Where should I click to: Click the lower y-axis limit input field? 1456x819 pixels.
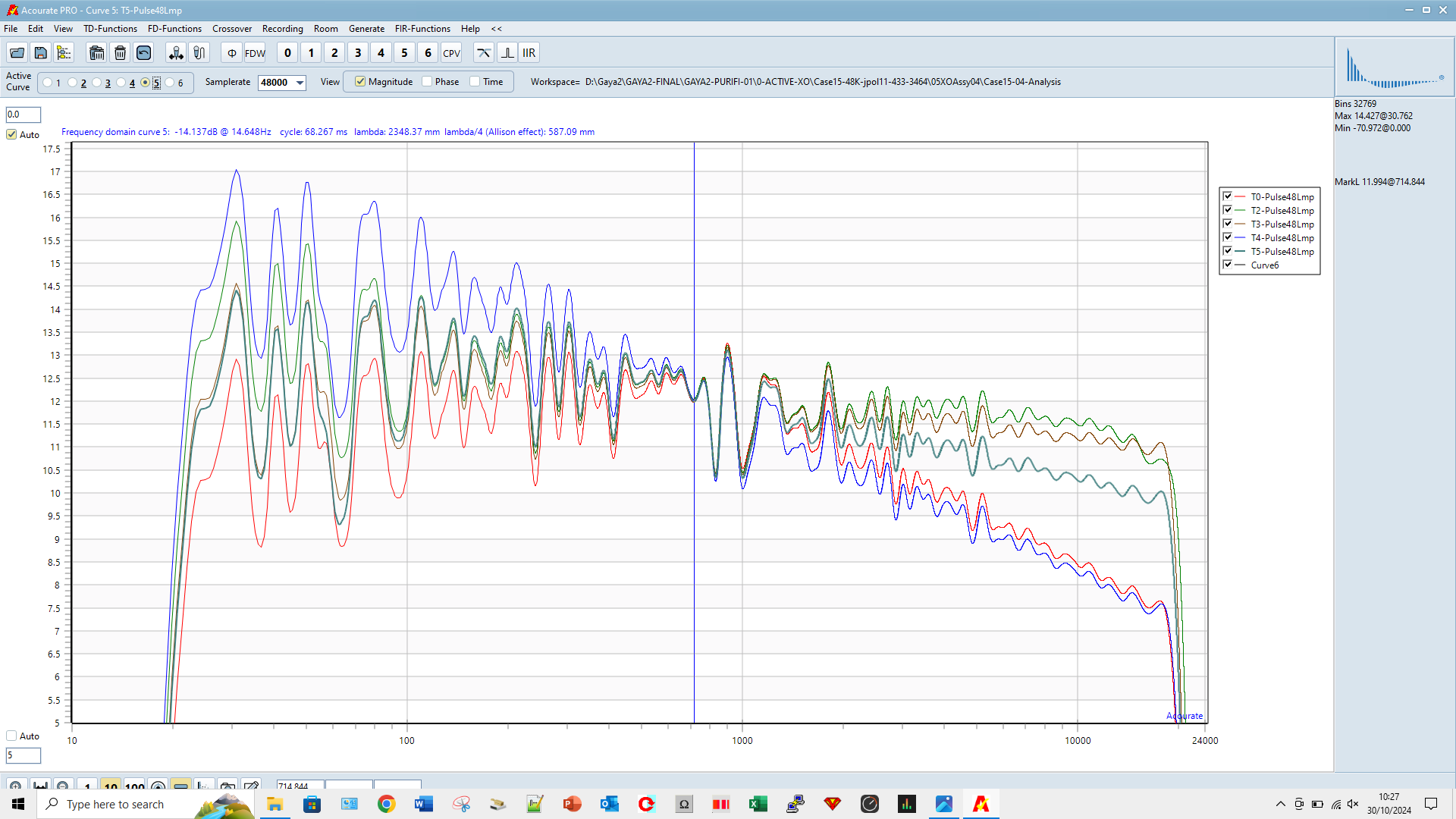[24, 755]
